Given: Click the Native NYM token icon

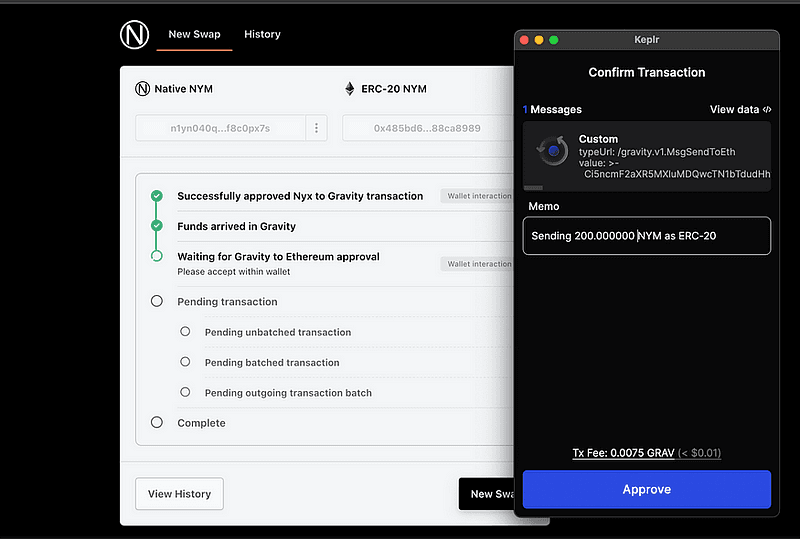Looking at the screenshot, I should coord(142,89).
